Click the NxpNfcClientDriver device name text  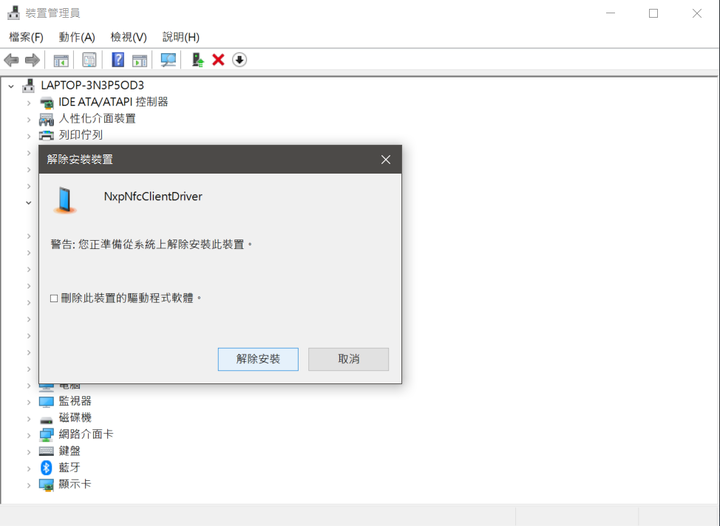pyautogui.click(x=153, y=196)
